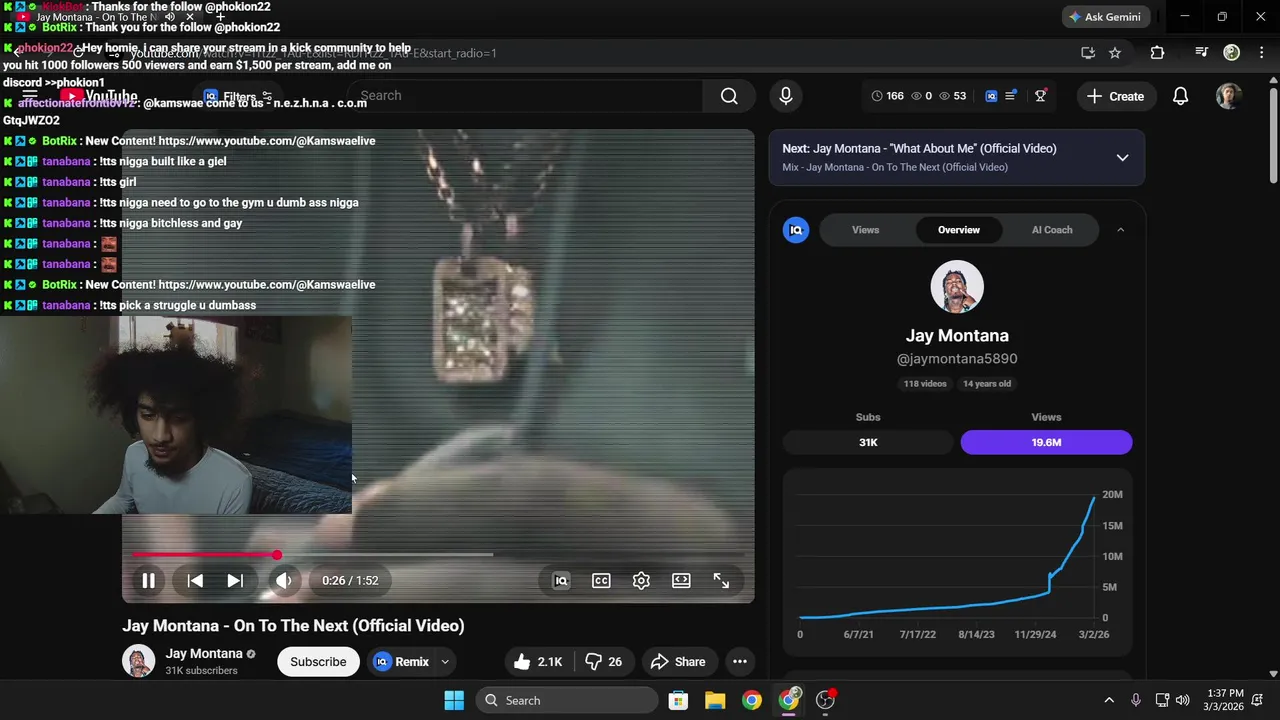The height and width of the screenshot is (720, 1280).
Task: Click the Windows taskbar Search box
Action: (567, 700)
